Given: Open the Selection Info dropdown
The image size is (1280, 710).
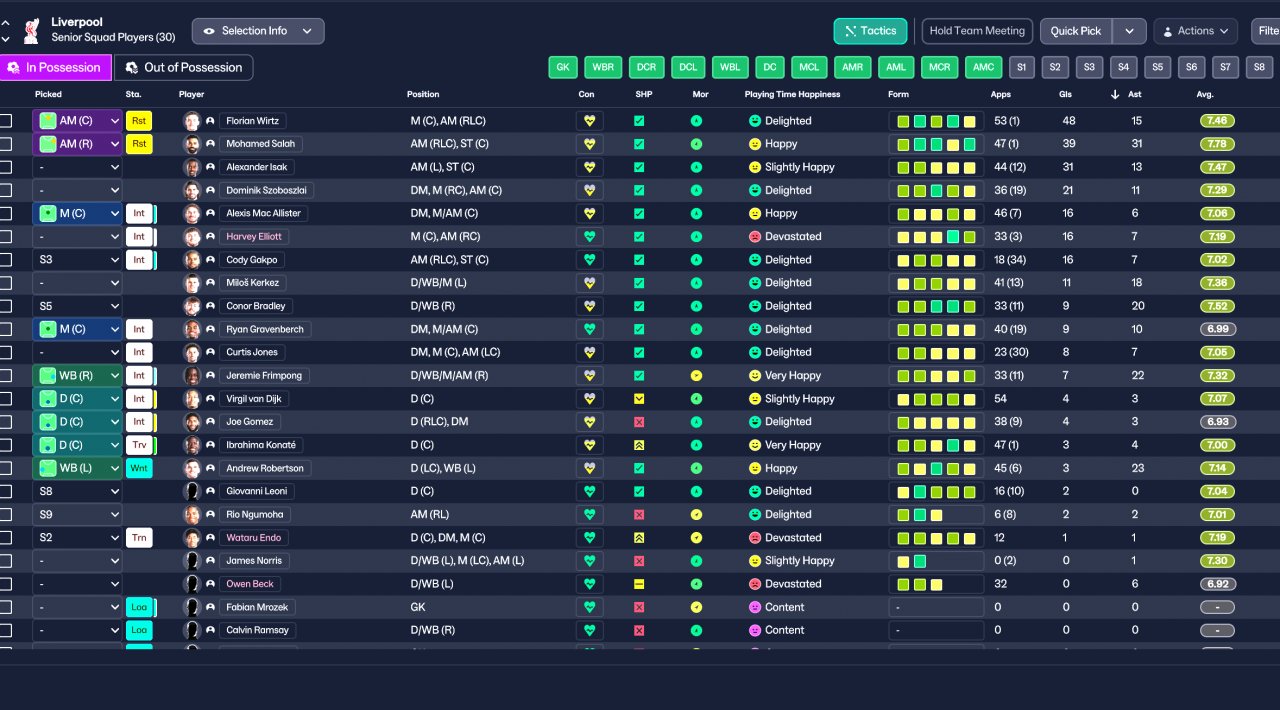Looking at the screenshot, I should tap(258, 31).
